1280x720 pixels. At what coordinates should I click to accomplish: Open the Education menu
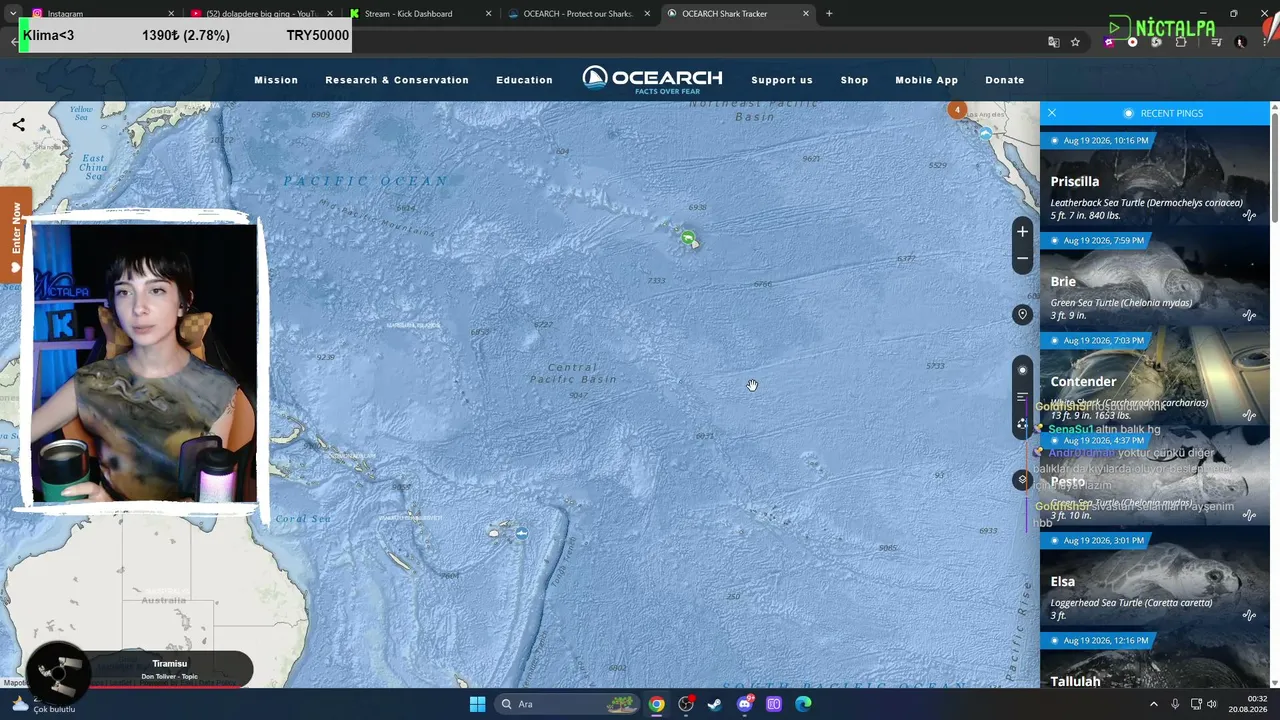coord(524,80)
